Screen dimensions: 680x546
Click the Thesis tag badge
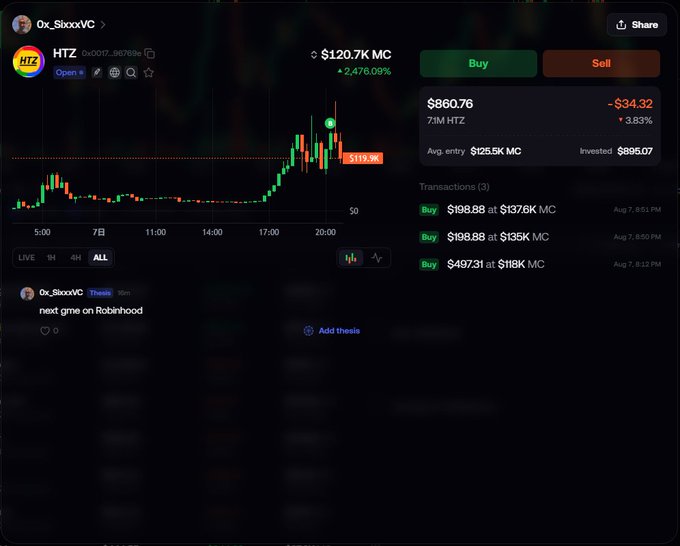[x=100, y=293]
